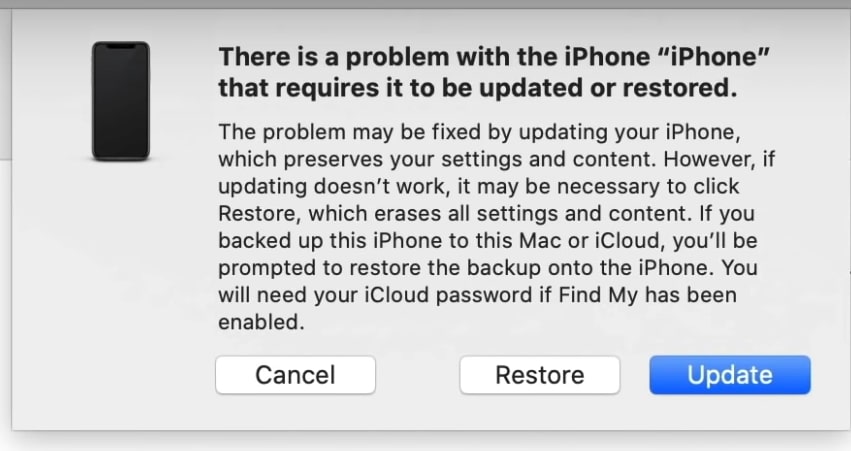Image resolution: width=851 pixels, height=451 pixels.
Task: Click the sentence start "The problem may be fixed"
Action: pyautogui.click(x=320, y=133)
